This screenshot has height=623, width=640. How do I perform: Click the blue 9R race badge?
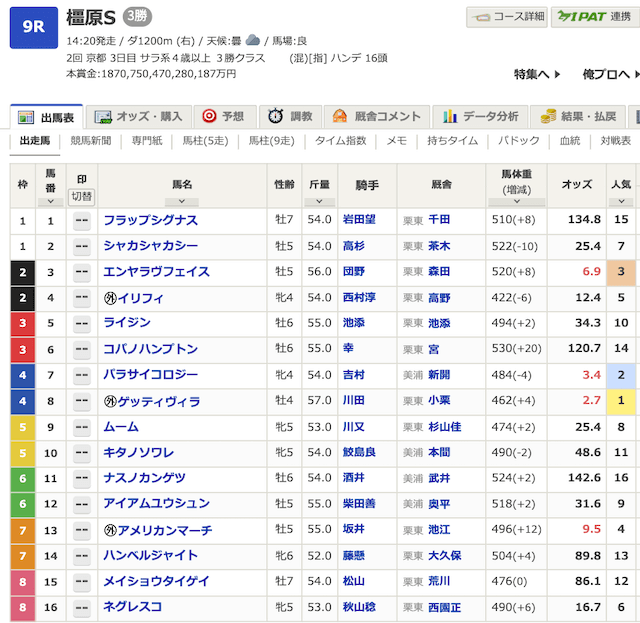tap(33, 27)
